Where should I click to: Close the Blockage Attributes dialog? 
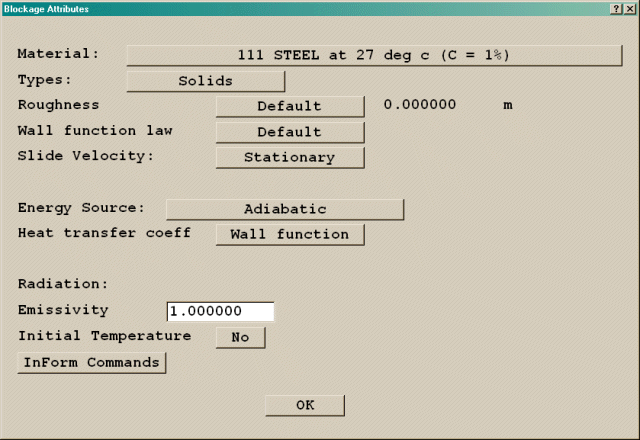pos(629,9)
